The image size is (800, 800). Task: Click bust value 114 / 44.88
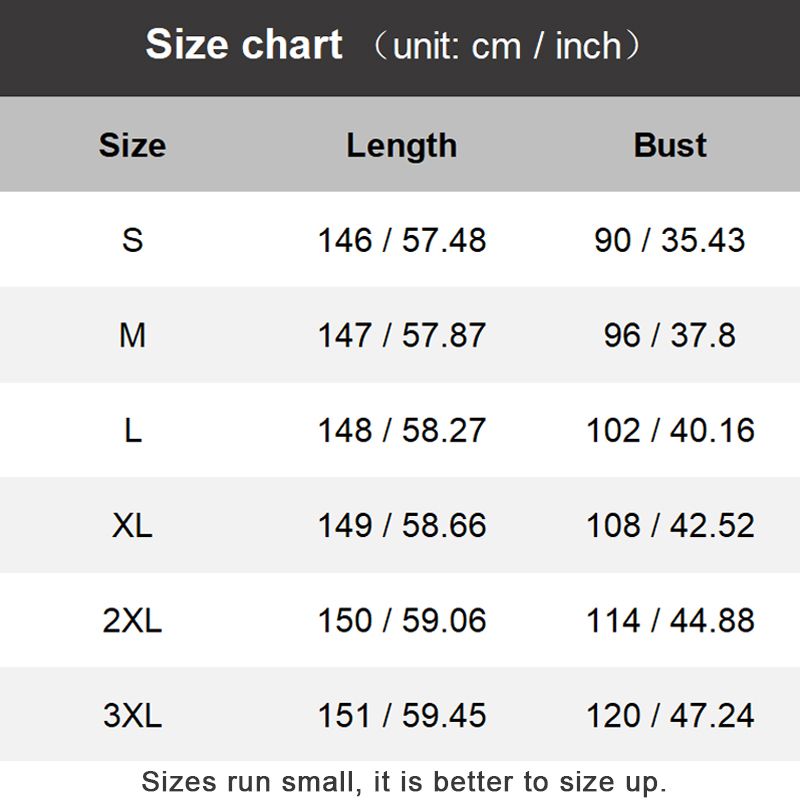coord(670,620)
